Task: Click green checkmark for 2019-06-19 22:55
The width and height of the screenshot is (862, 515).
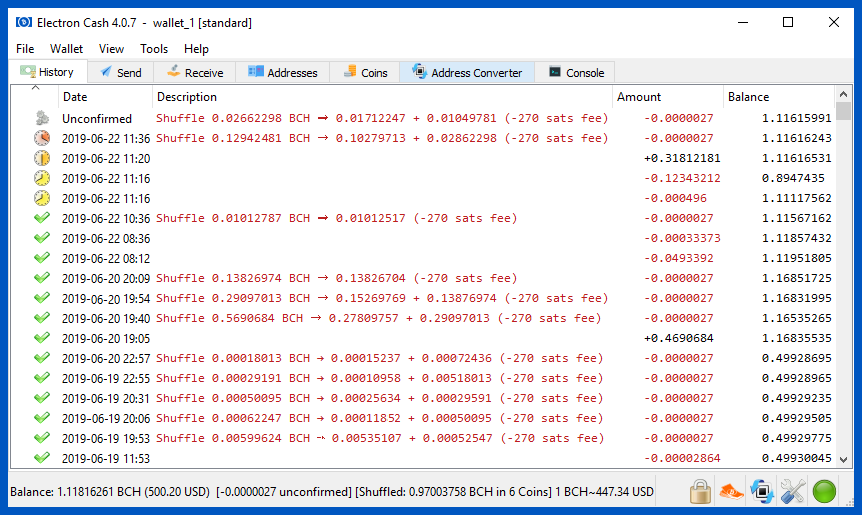Action: tap(42, 378)
